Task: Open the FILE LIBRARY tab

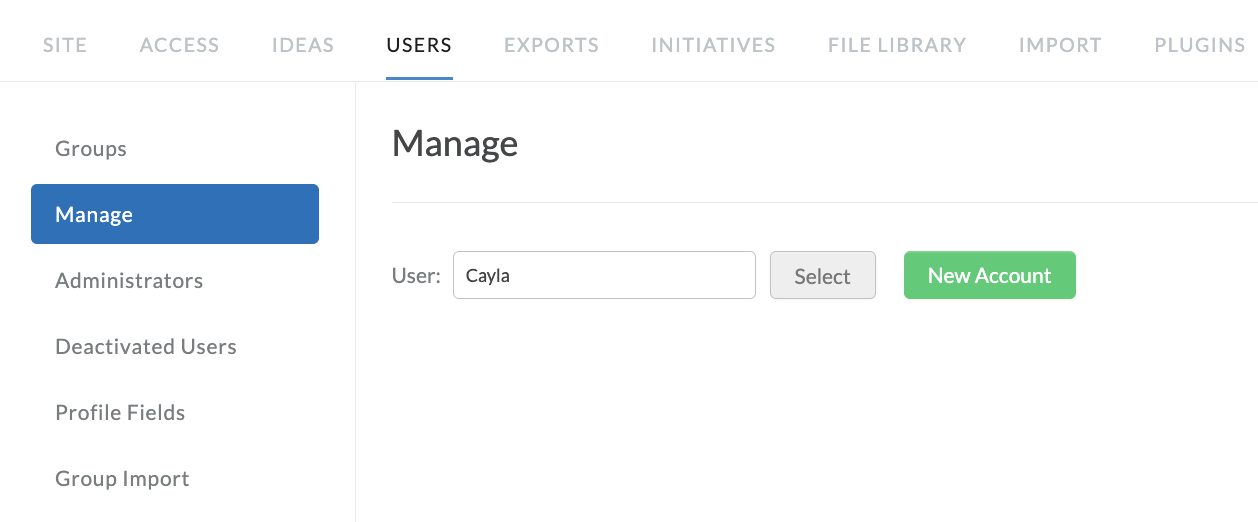Action: (x=897, y=45)
